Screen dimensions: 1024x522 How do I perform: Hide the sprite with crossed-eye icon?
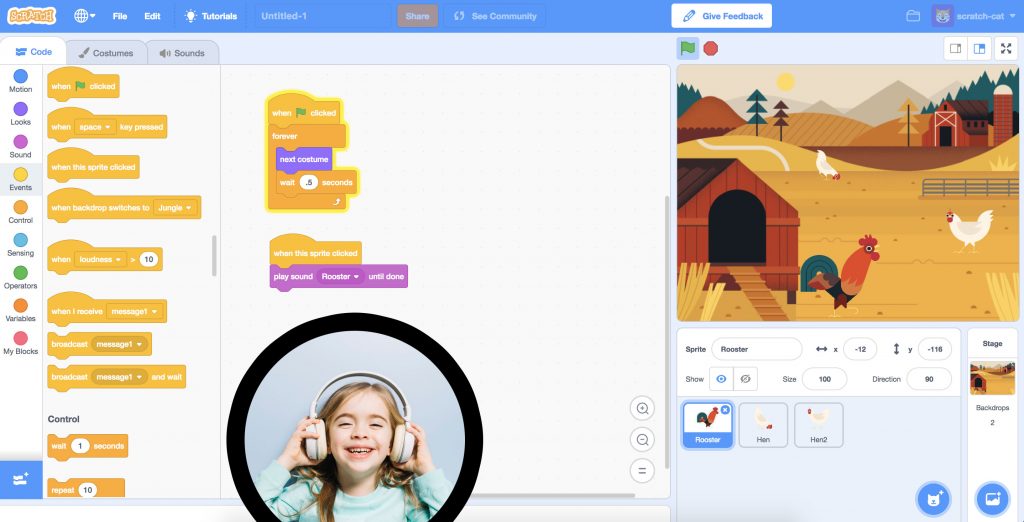743,379
